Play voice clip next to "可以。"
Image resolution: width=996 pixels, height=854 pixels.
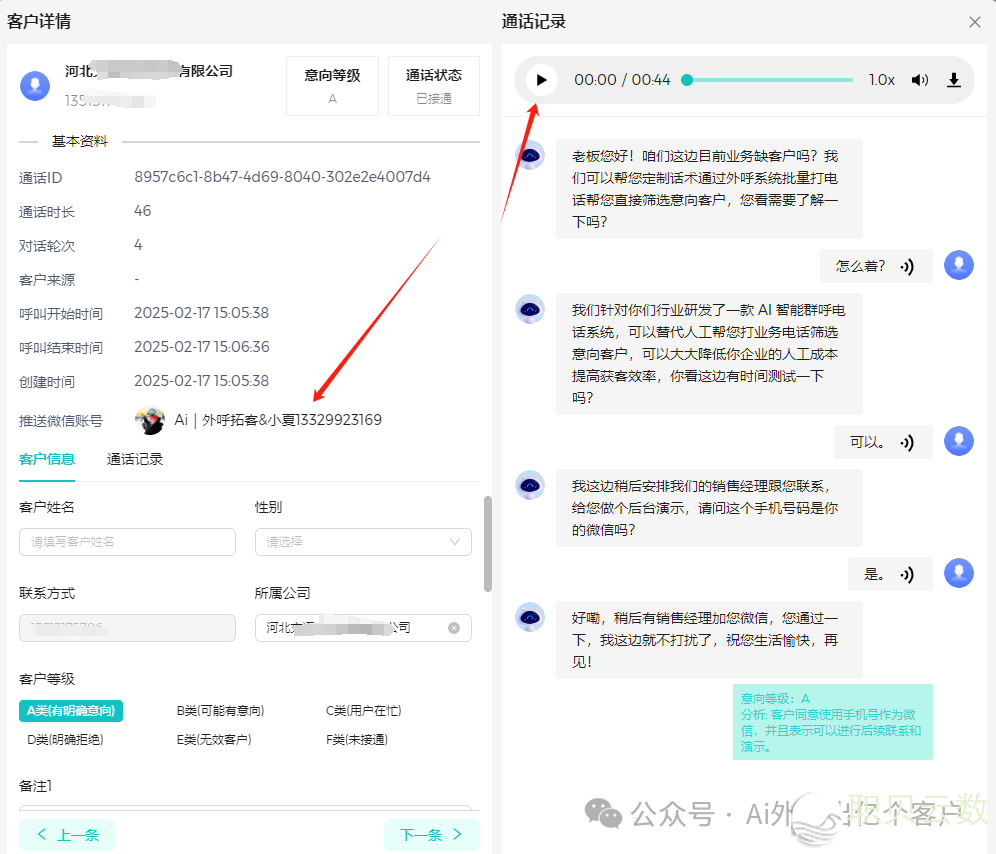click(x=907, y=442)
